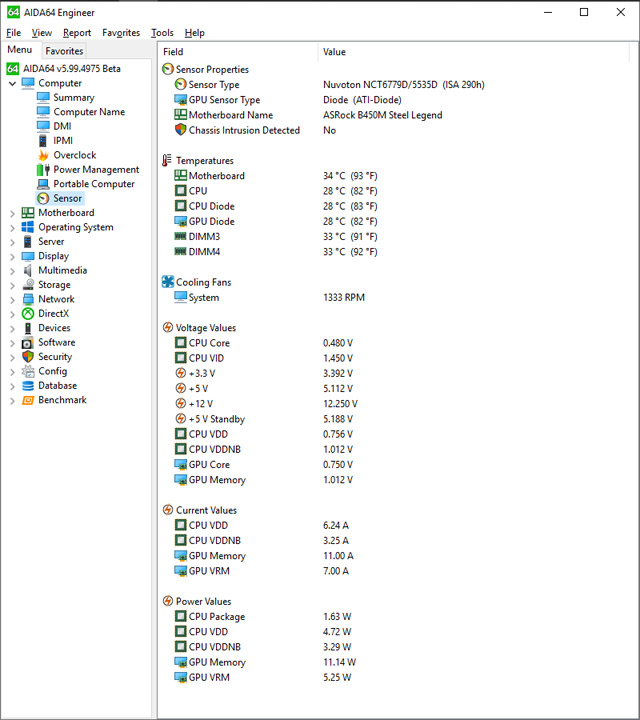Open the Tools menu
The image size is (640, 720).
pyautogui.click(x=163, y=33)
